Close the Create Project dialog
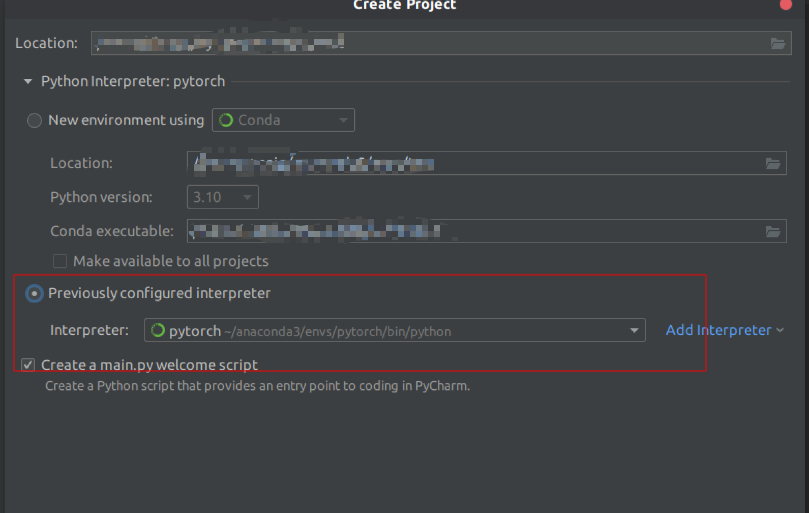 coord(785,4)
